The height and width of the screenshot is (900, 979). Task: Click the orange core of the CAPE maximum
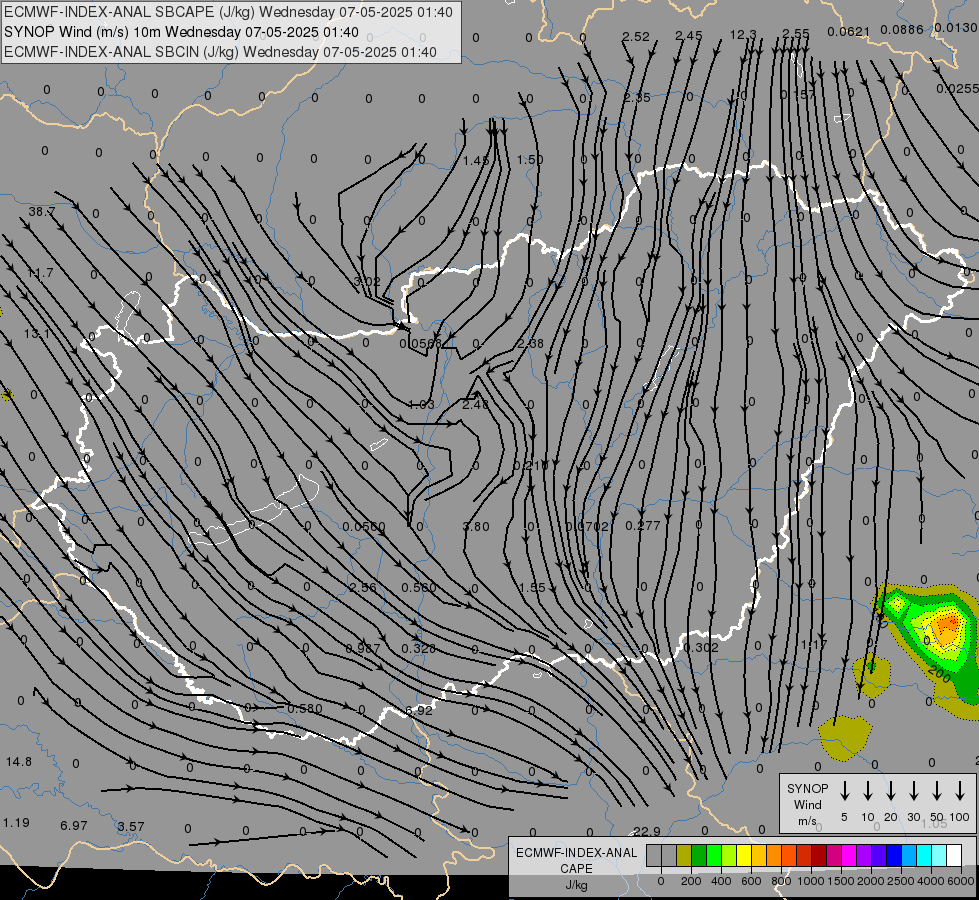[948, 626]
